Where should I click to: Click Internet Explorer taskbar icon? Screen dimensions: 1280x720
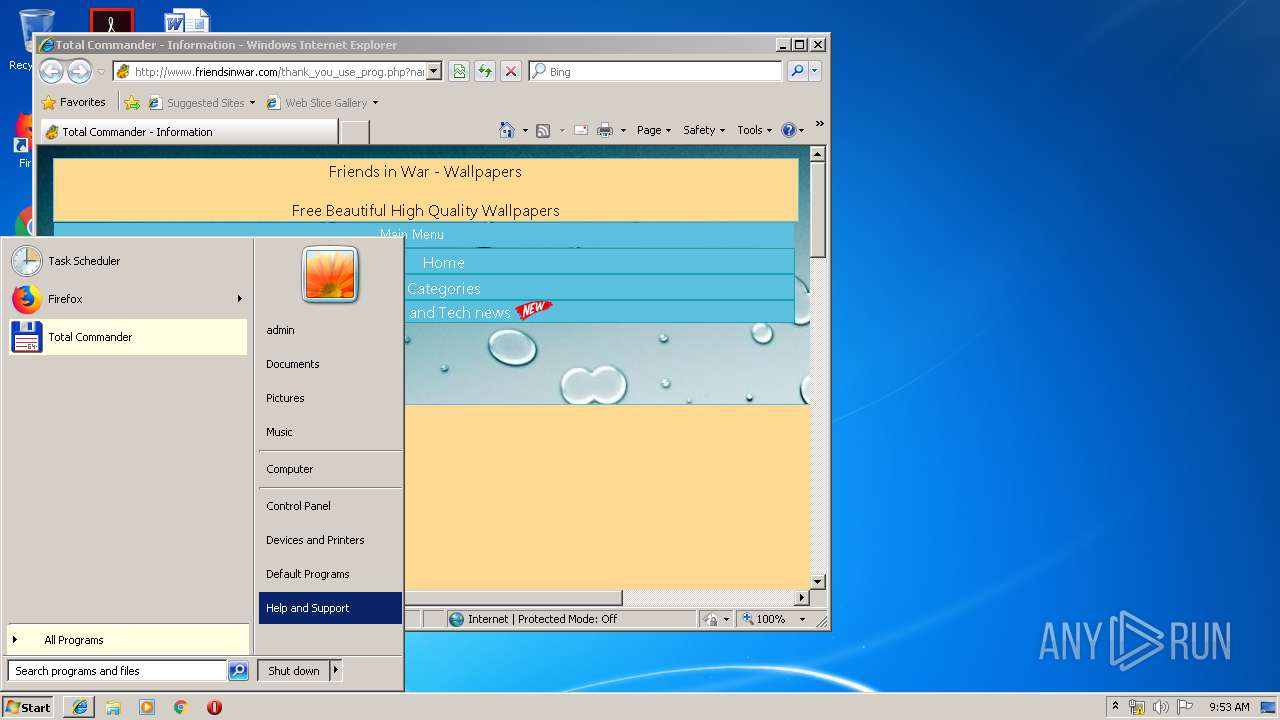point(79,707)
